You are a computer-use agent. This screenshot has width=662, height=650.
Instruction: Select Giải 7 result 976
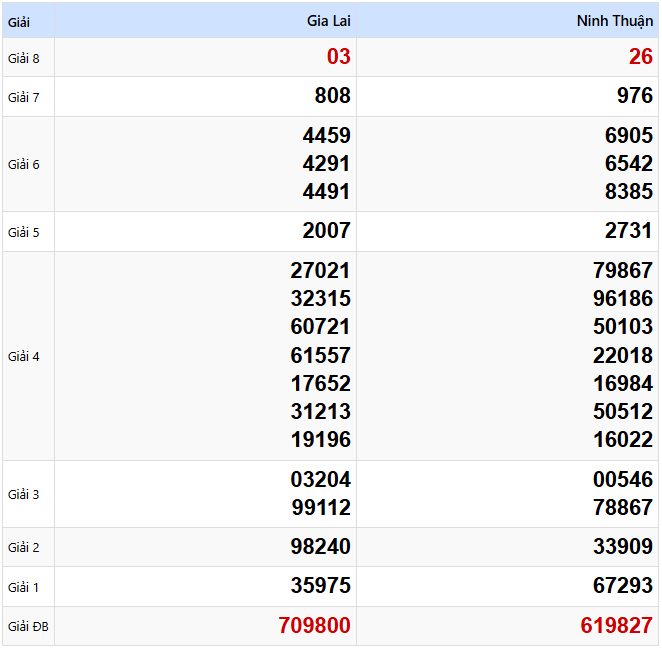pos(634,96)
